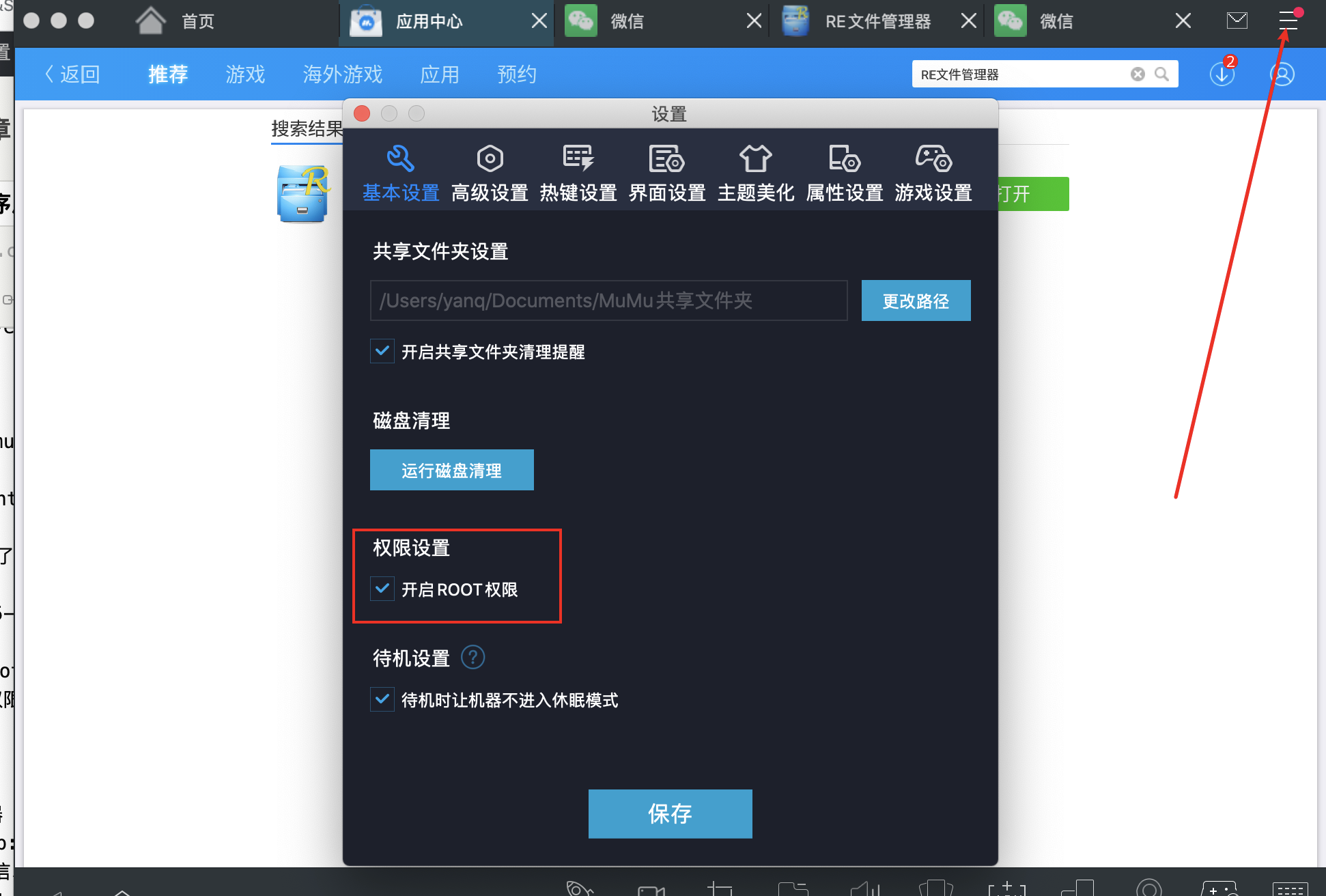This screenshot has width=1326, height=896.
Task: Click the user account profile icon
Action: pyautogui.click(x=1282, y=74)
